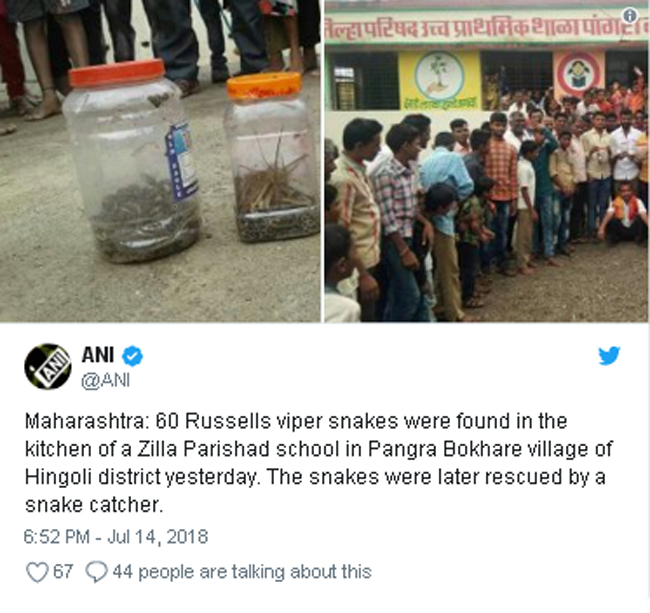Screen dimensions: 650x613
Task: Click the tweet text about Russells vipers
Action: [x=318, y=463]
